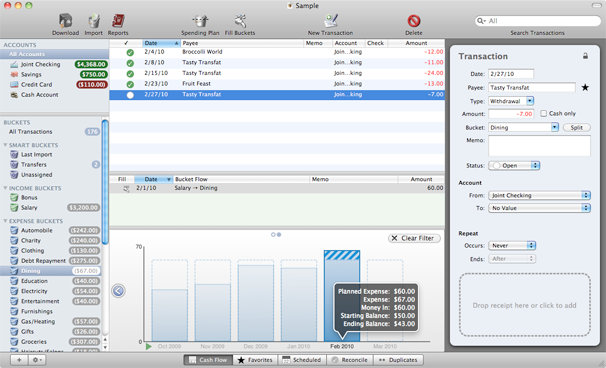Viewport: 606px width, 368px height.
Task: Open the Type dropdown showing Withdrawal
Action: click(x=511, y=101)
